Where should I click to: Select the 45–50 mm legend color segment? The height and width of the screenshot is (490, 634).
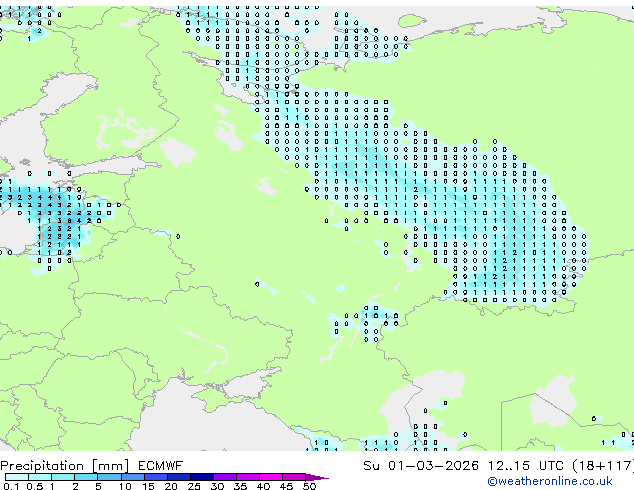pos(294,477)
